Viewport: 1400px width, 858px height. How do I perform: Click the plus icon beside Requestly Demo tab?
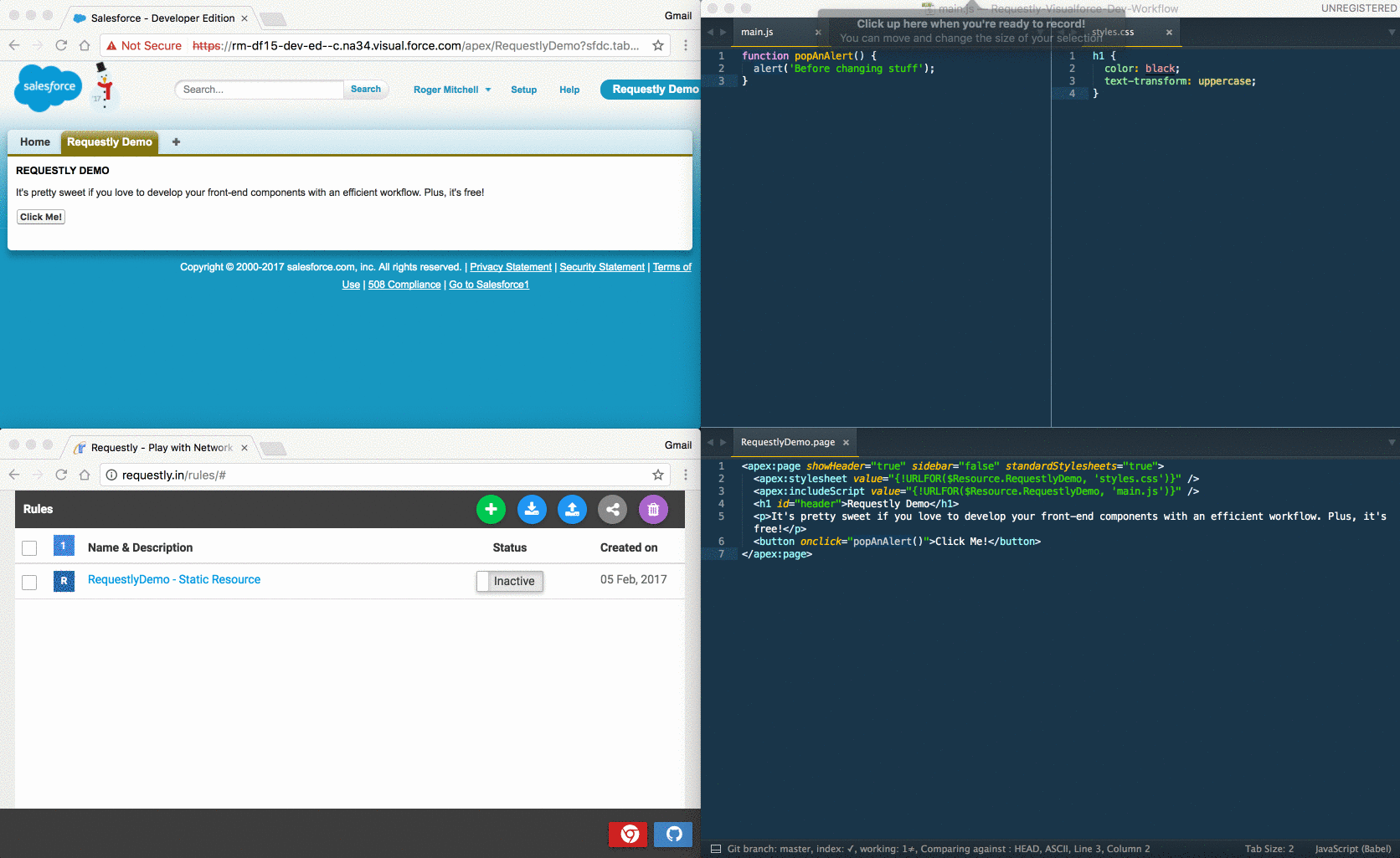point(176,142)
